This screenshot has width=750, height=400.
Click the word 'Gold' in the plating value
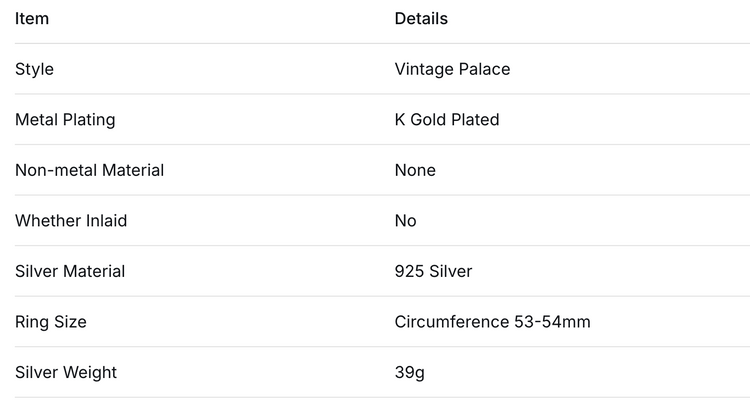[430, 120]
